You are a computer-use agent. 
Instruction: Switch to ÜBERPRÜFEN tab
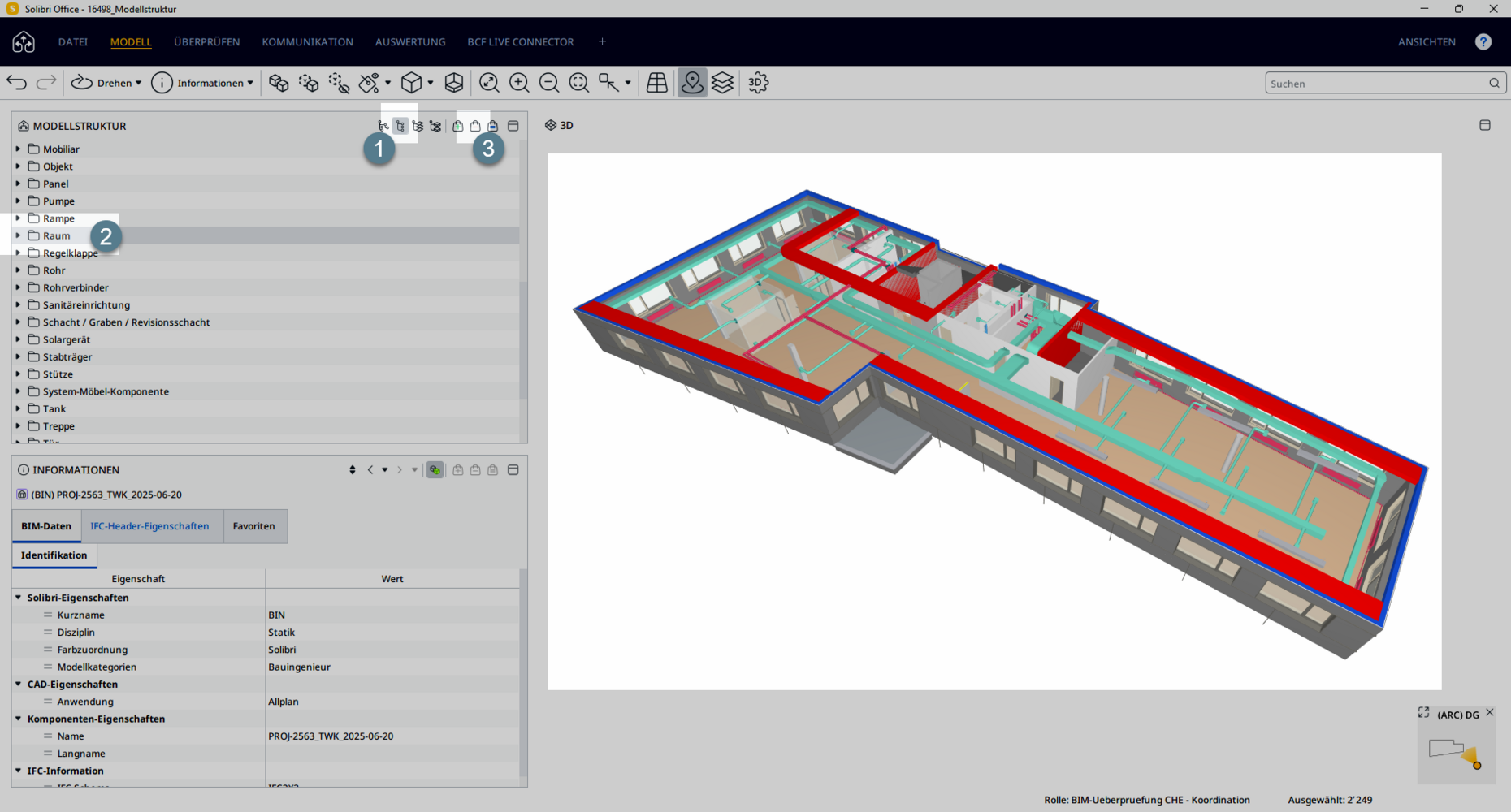(207, 42)
